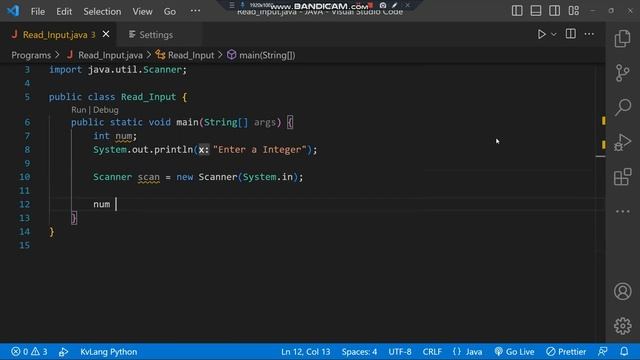Click the Scanner import on line 3
This screenshot has width=640, height=360.
162,69
